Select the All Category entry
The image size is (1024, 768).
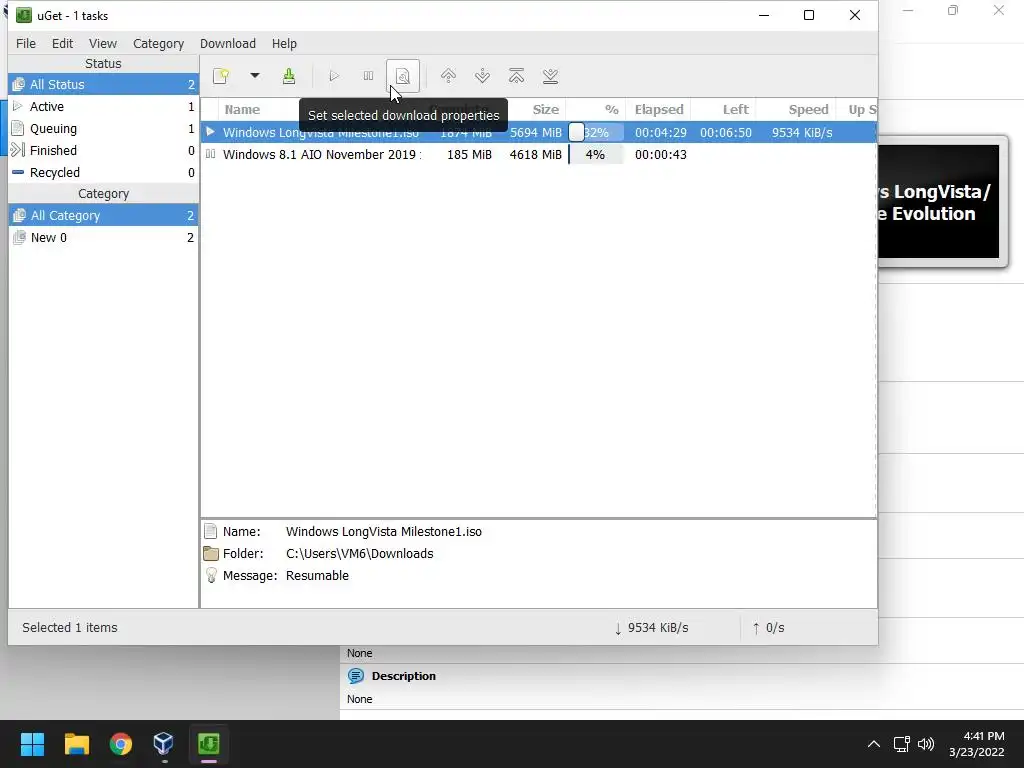point(103,216)
